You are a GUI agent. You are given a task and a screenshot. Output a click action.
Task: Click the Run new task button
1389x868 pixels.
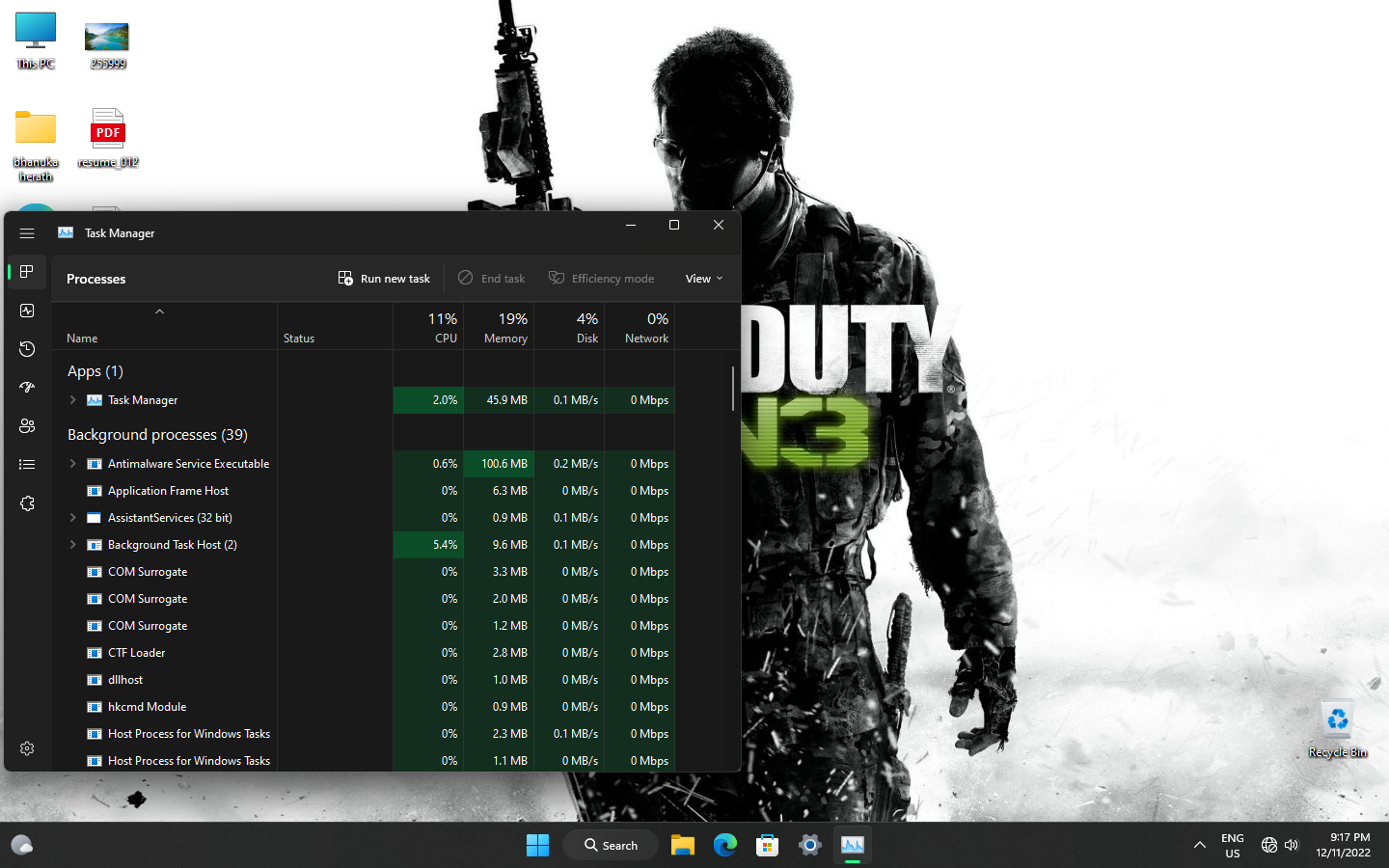[384, 279]
